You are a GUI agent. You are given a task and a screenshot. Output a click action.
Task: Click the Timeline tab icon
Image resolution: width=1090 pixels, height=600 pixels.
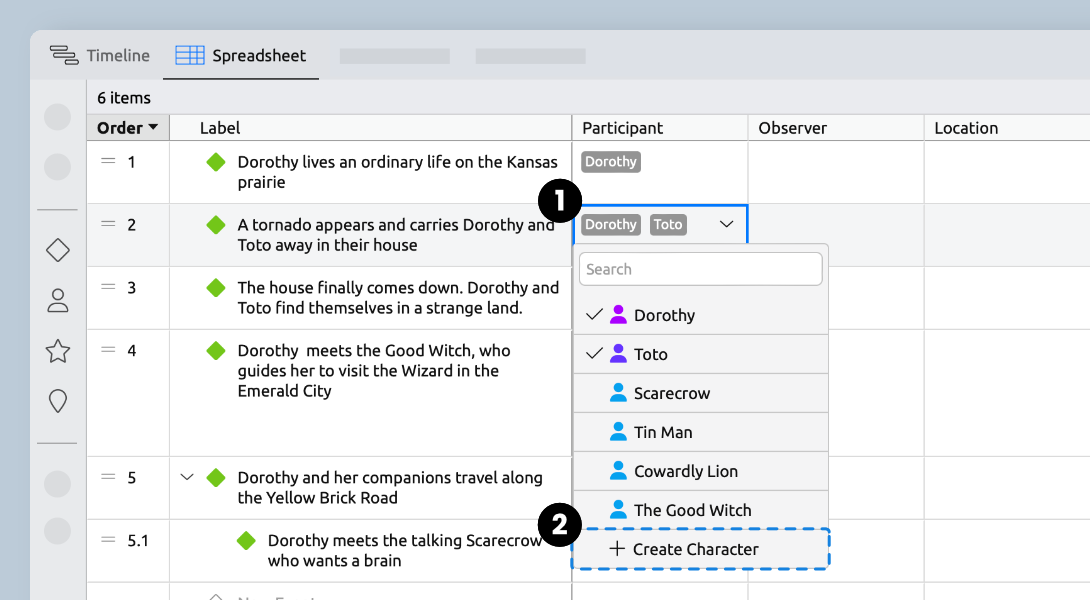[64, 56]
